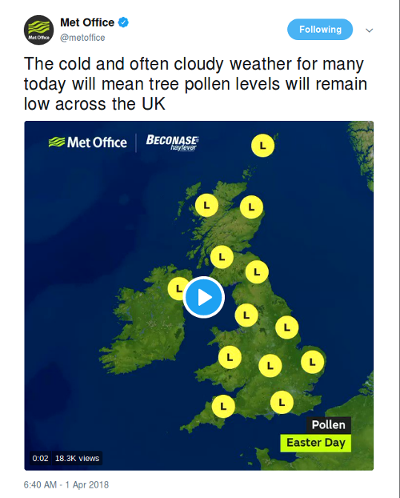Play the pollen forecast video
400x498 pixels.
(204, 297)
